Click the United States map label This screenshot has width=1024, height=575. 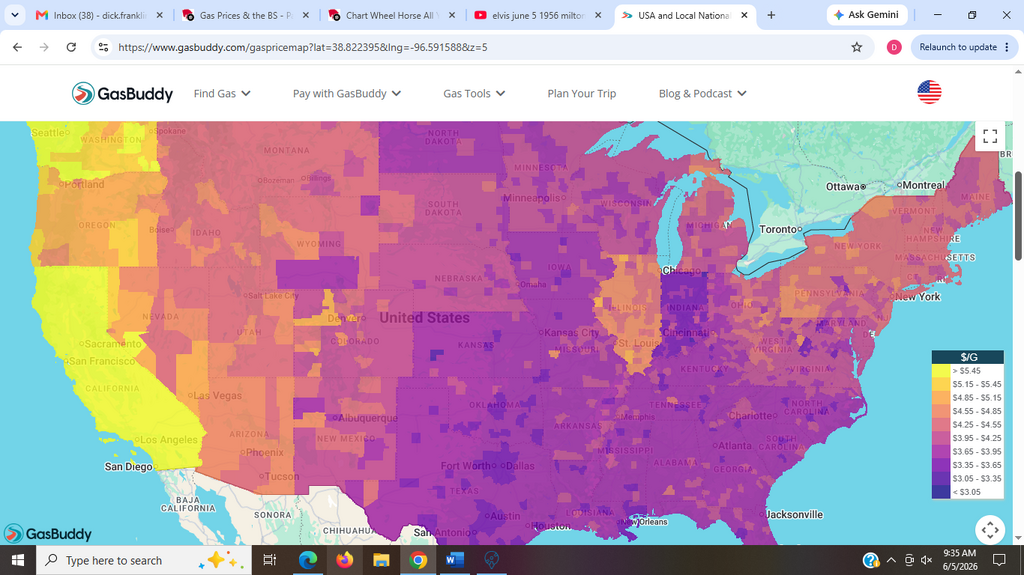click(424, 318)
